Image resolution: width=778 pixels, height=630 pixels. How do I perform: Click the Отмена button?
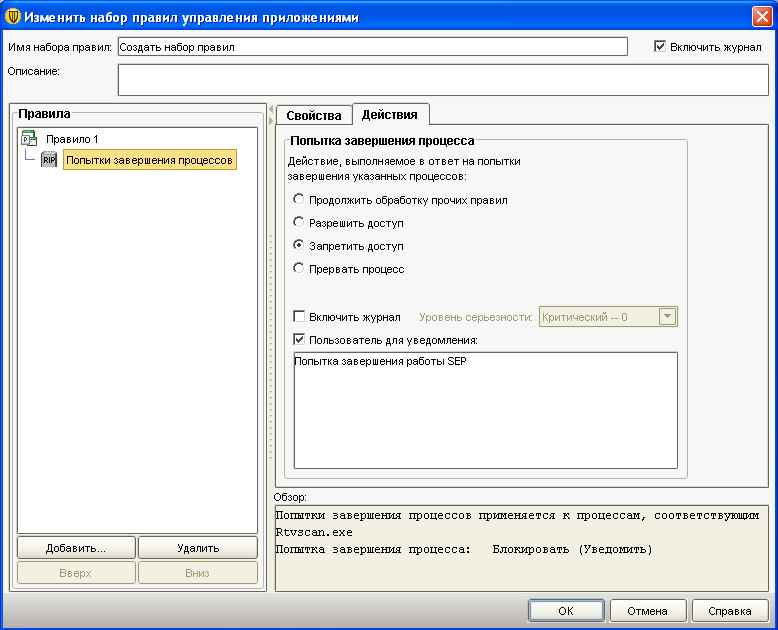click(648, 611)
